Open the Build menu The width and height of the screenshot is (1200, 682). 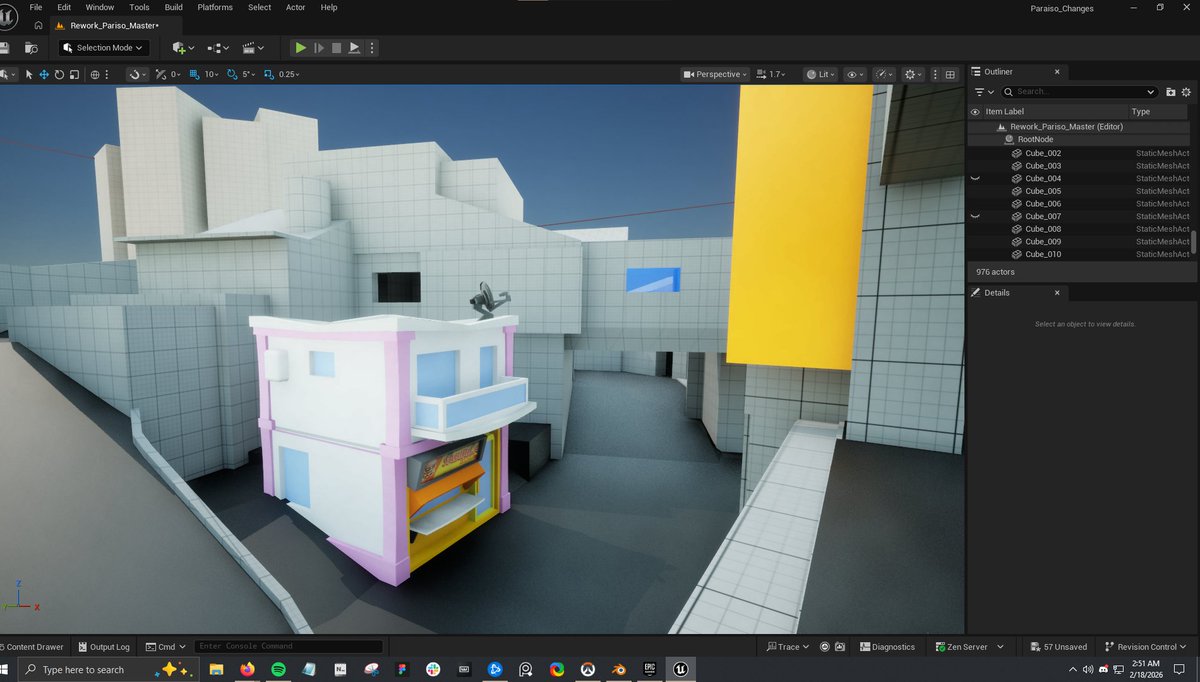click(x=174, y=8)
